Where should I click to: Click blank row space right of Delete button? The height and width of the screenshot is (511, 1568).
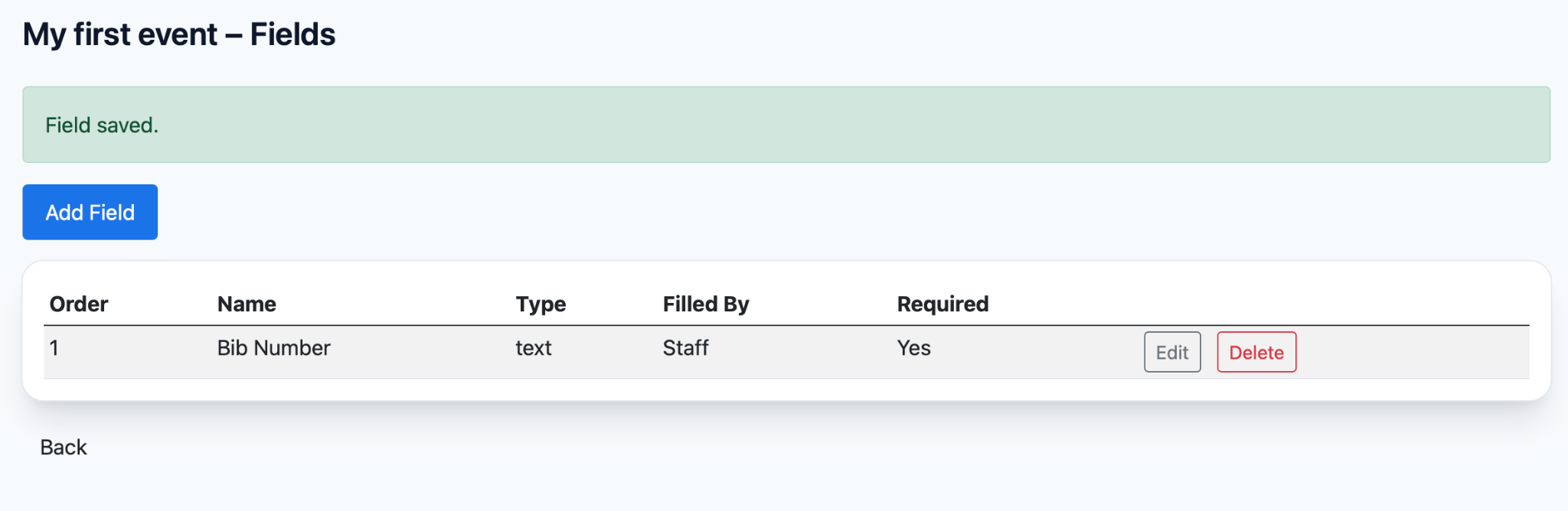1416,352
